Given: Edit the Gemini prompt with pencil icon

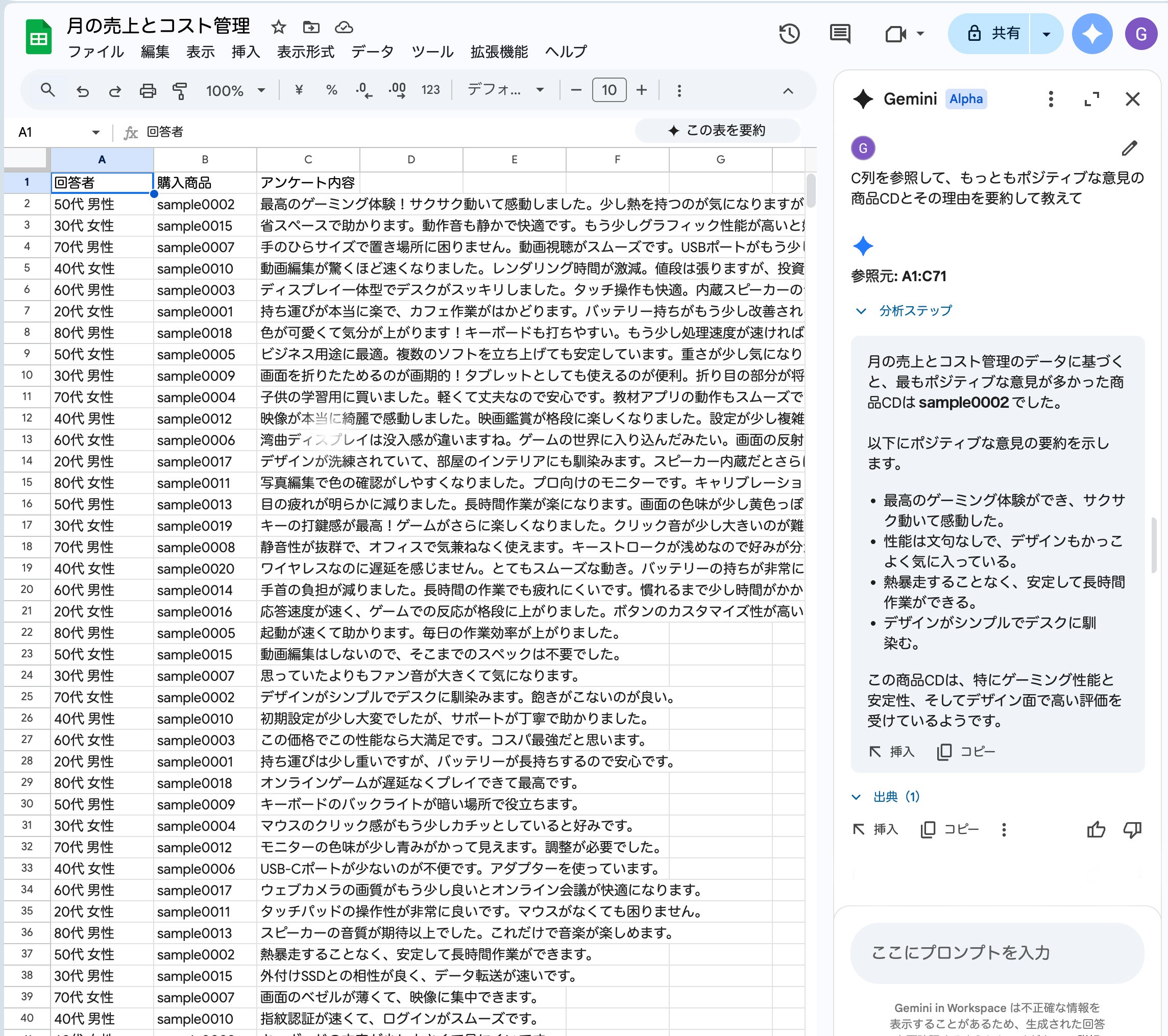Looking at the screenshot, I should coord(1129,148).
